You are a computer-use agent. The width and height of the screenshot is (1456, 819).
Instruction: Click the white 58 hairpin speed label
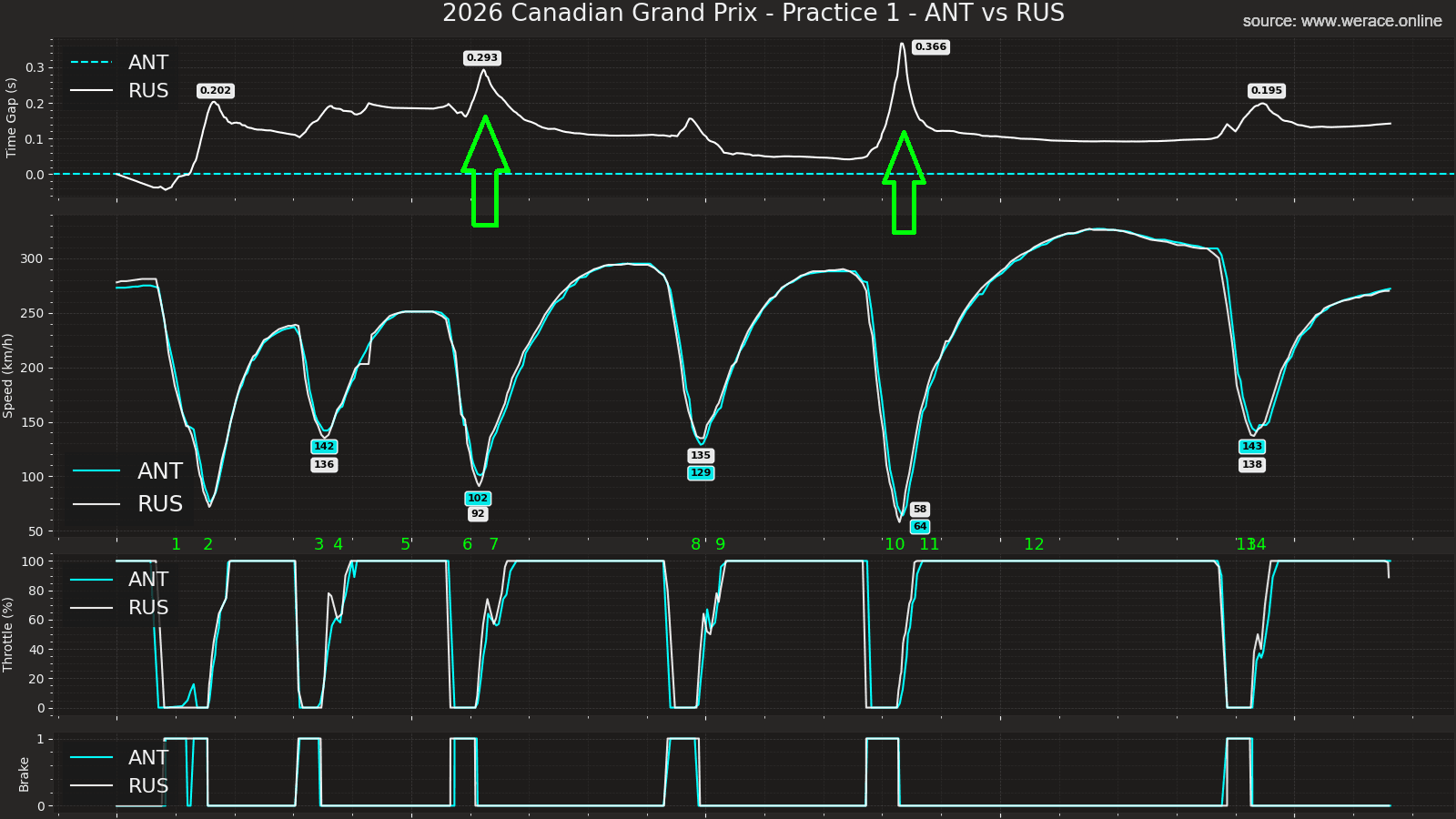(920, 509)
